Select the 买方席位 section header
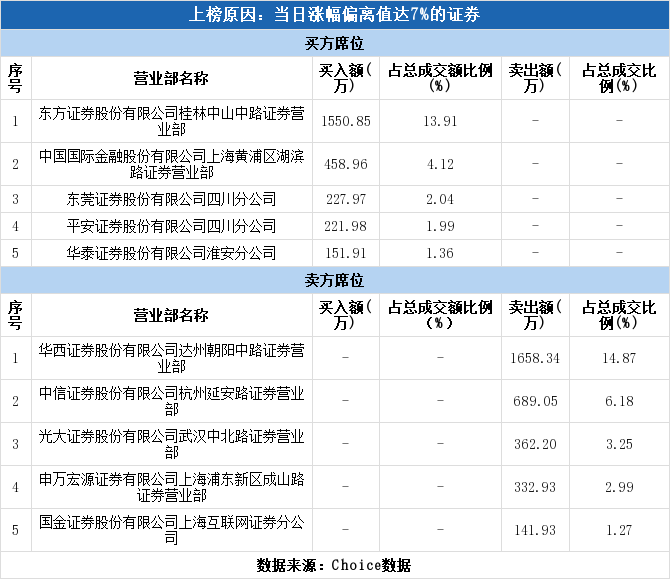This screenshot has height=579, width=670. pos(334,43)
